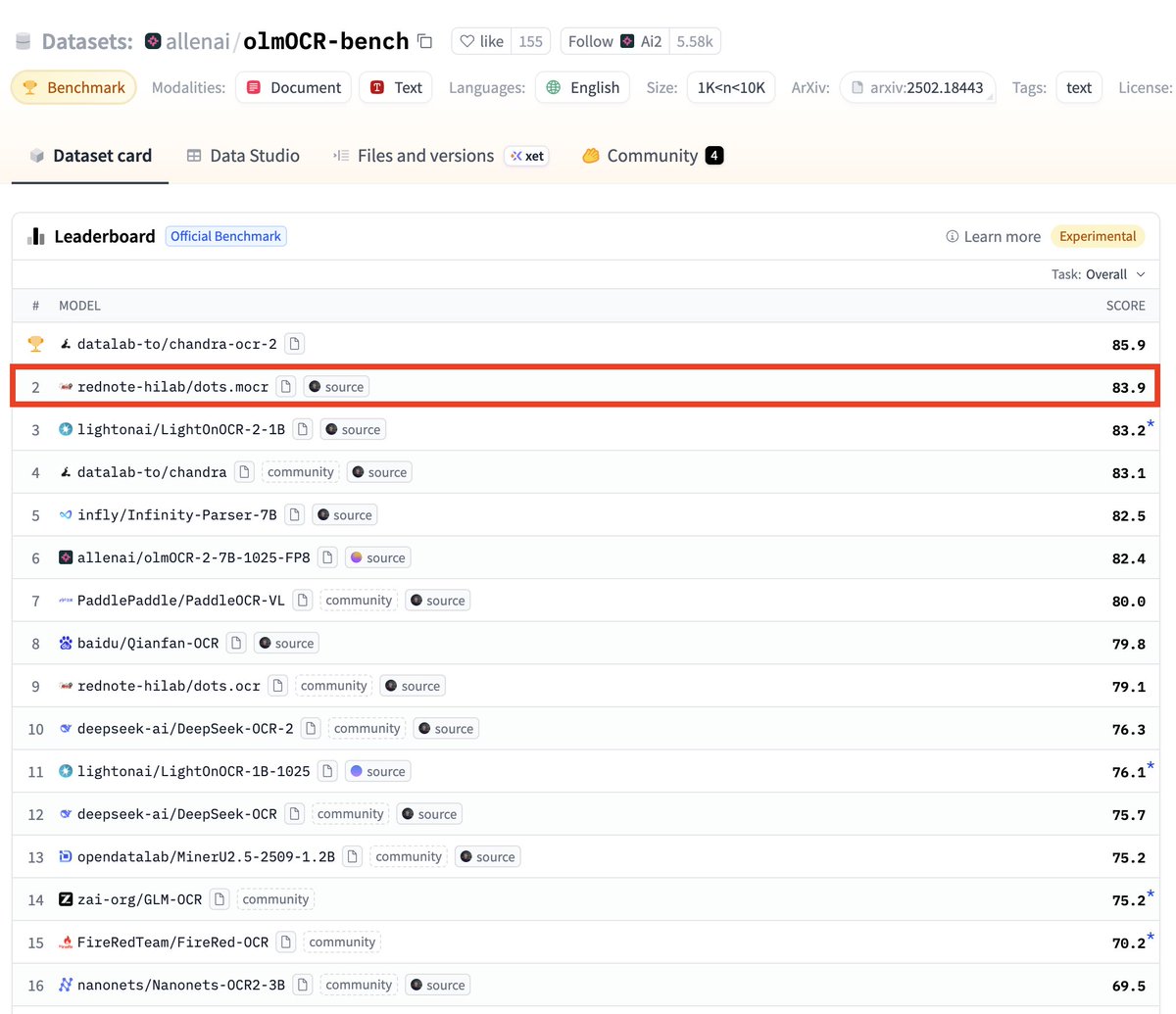Click the Benchmark trophy badge

(x=73, y=87)
